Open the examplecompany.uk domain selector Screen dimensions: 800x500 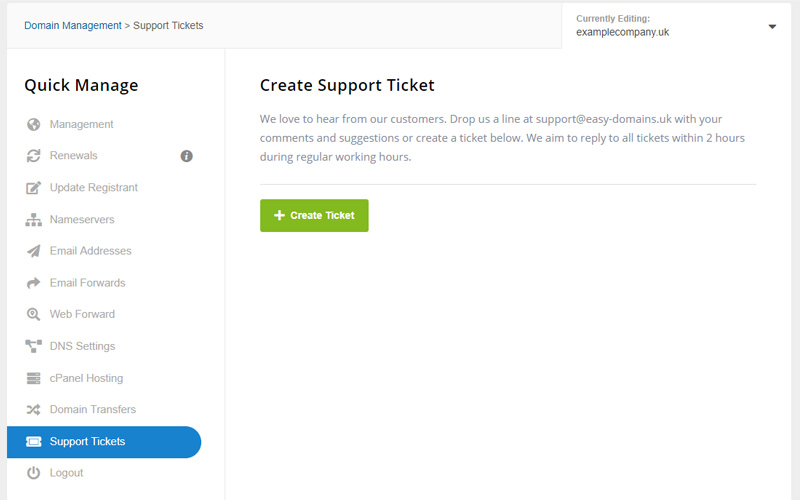click(623, 32)
